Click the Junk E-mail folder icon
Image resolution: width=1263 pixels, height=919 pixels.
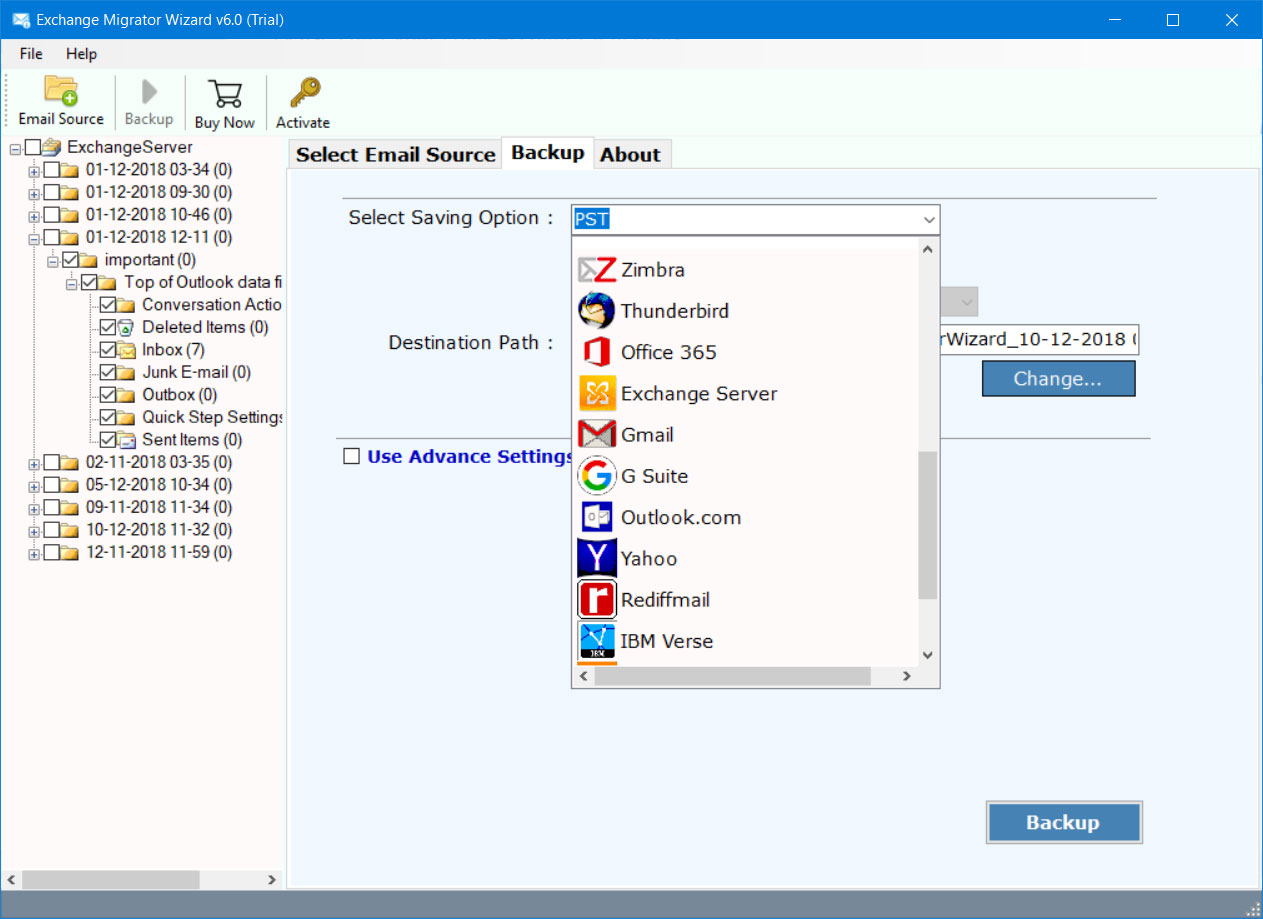tap(126, 372)
